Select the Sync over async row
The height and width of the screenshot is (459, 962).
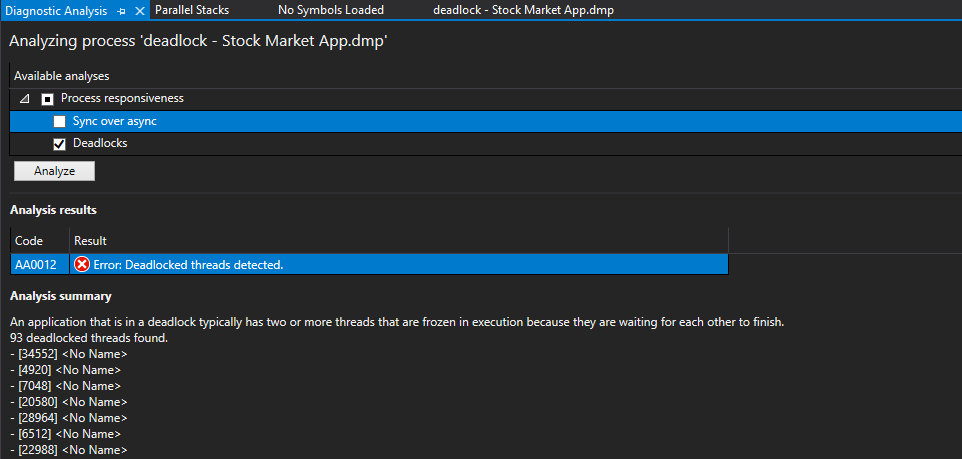[485, 122]
